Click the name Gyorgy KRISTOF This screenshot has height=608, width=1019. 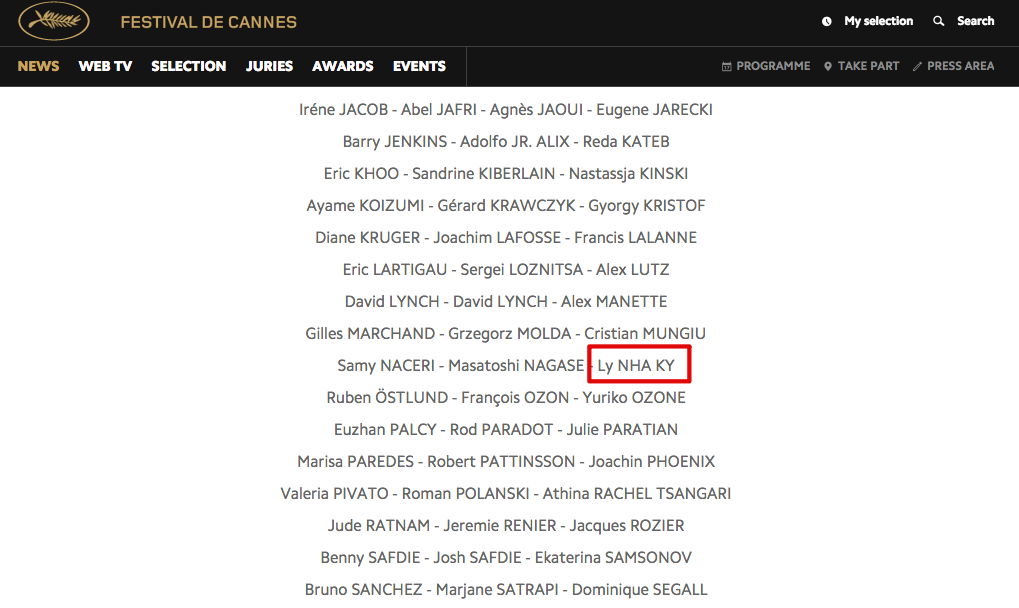coord(647,206)
